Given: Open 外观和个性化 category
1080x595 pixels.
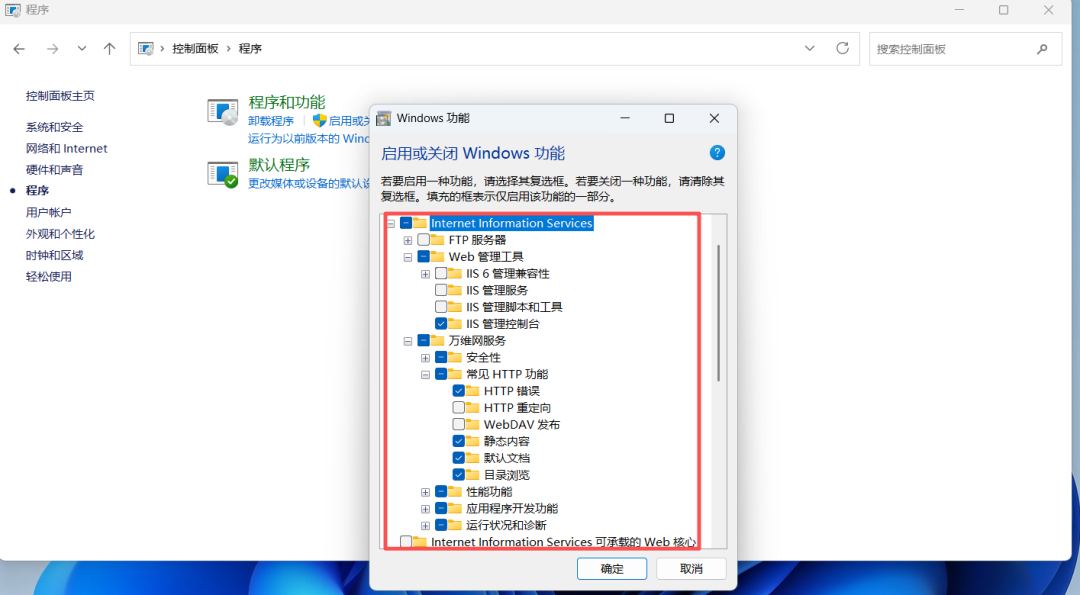Looking at the screenshot, I should 61,233.
